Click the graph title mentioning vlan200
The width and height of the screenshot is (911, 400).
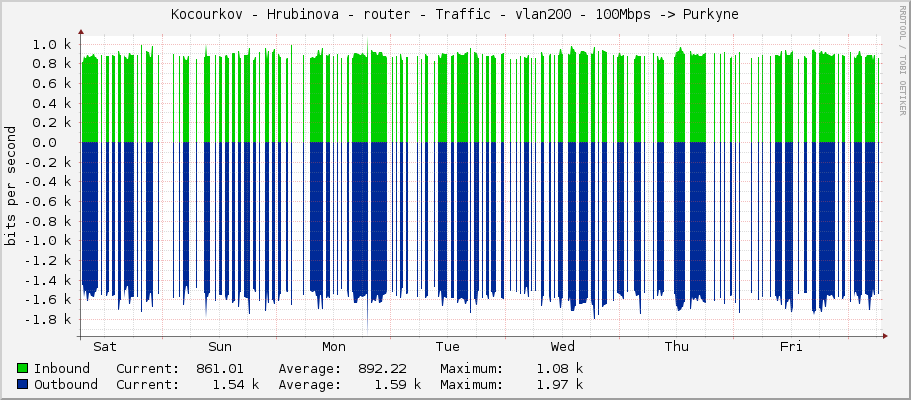click(x=455, y=15)
